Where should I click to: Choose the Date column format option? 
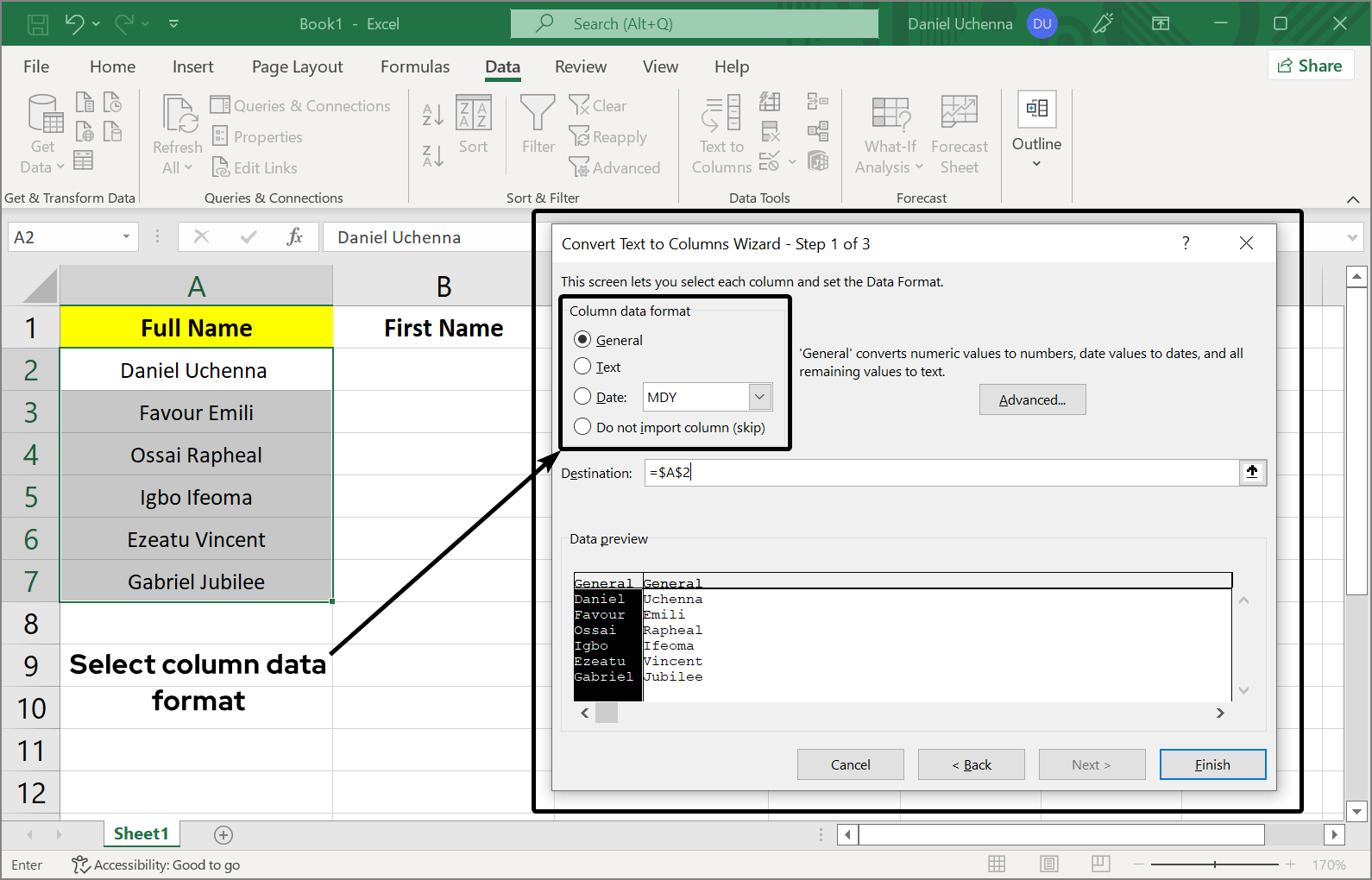point(582,397)
